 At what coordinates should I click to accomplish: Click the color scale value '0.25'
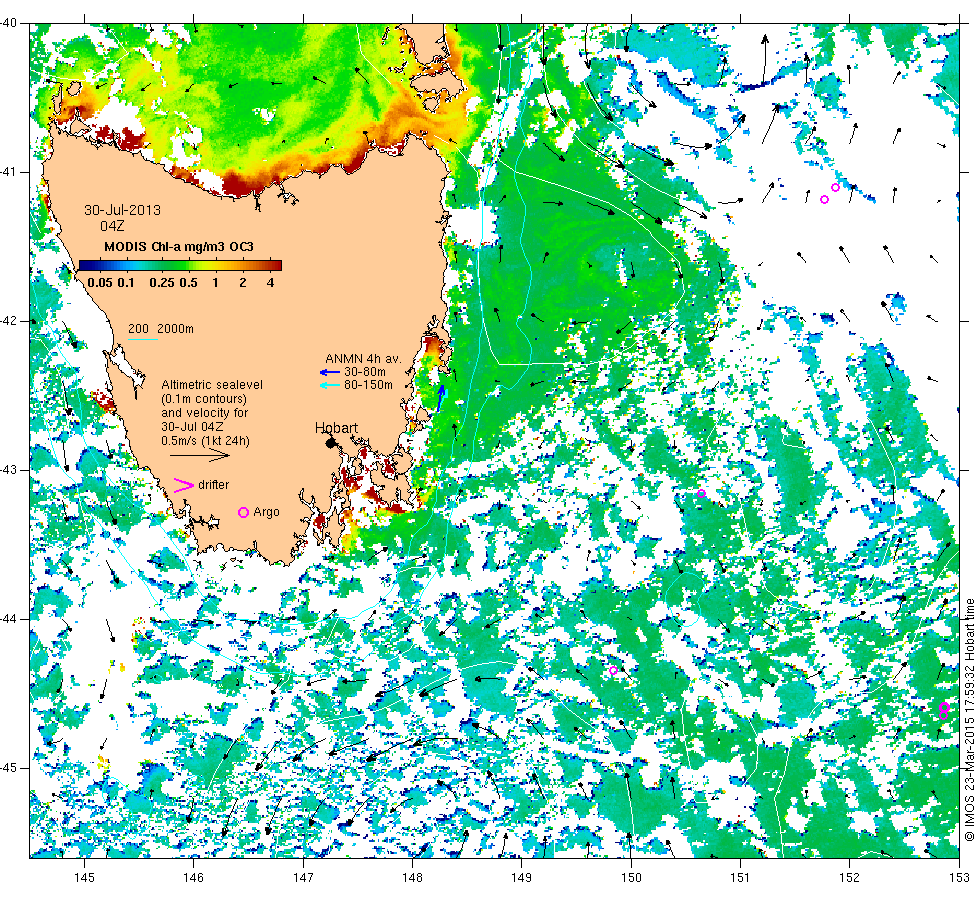pyautogui.click(x=161, y=282)
